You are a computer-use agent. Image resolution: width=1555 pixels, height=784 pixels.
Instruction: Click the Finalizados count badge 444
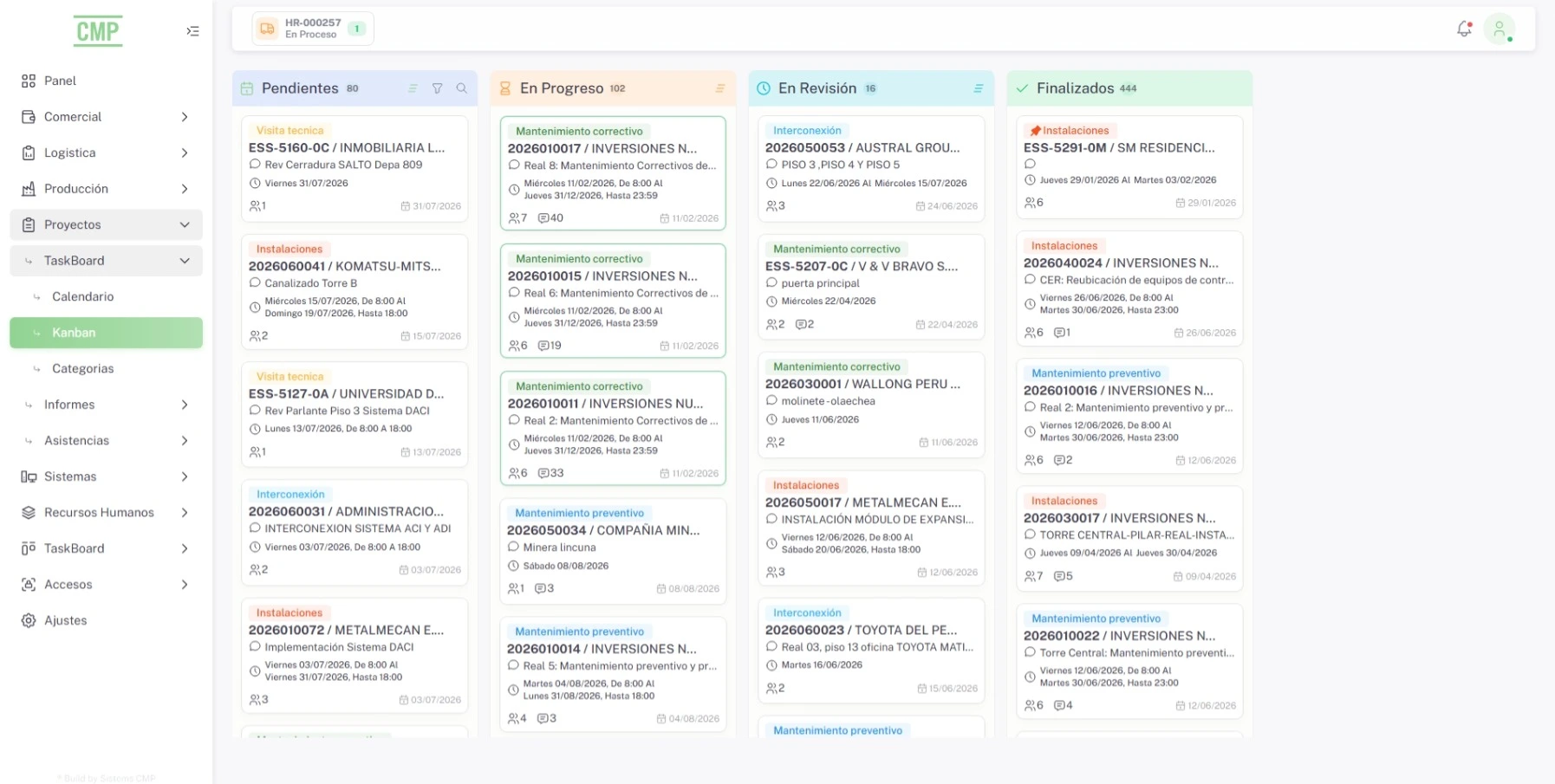click(x=1128, y=88)
